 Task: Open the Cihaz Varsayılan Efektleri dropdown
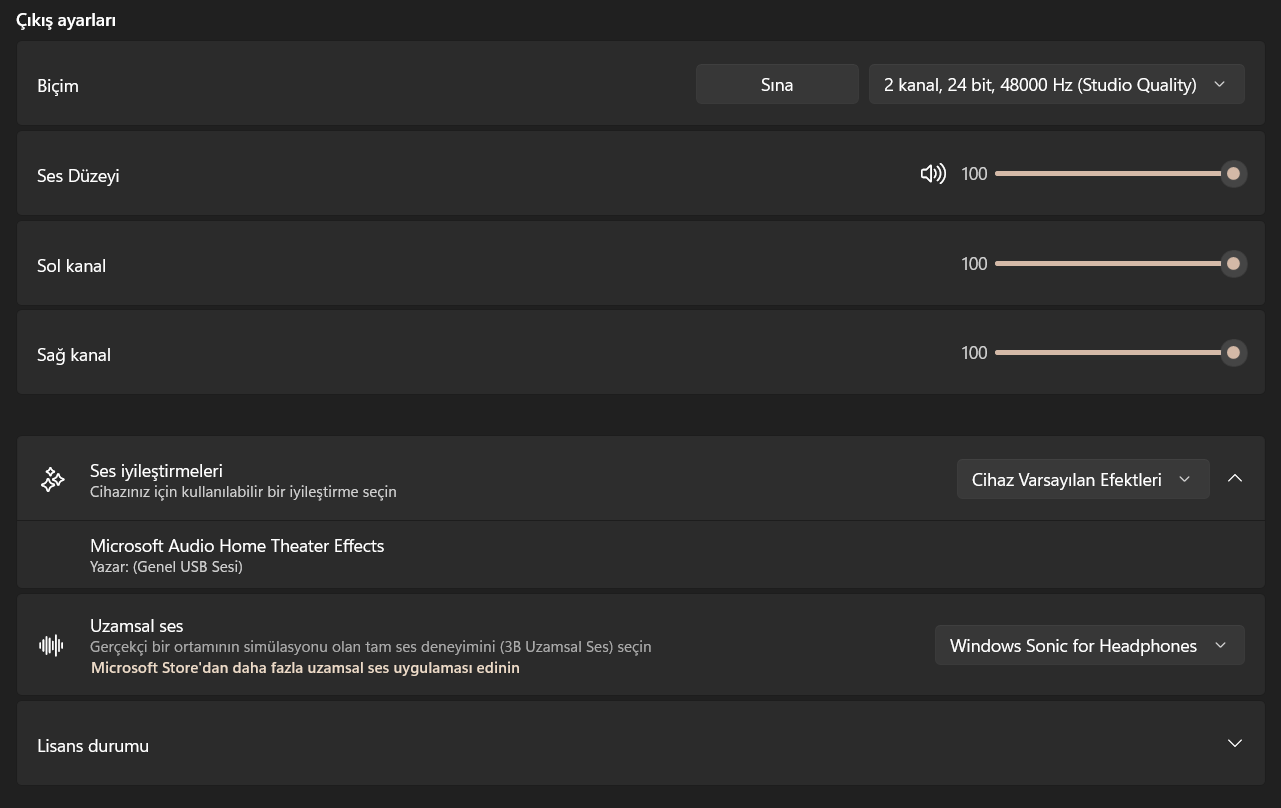pos(1082,480)
